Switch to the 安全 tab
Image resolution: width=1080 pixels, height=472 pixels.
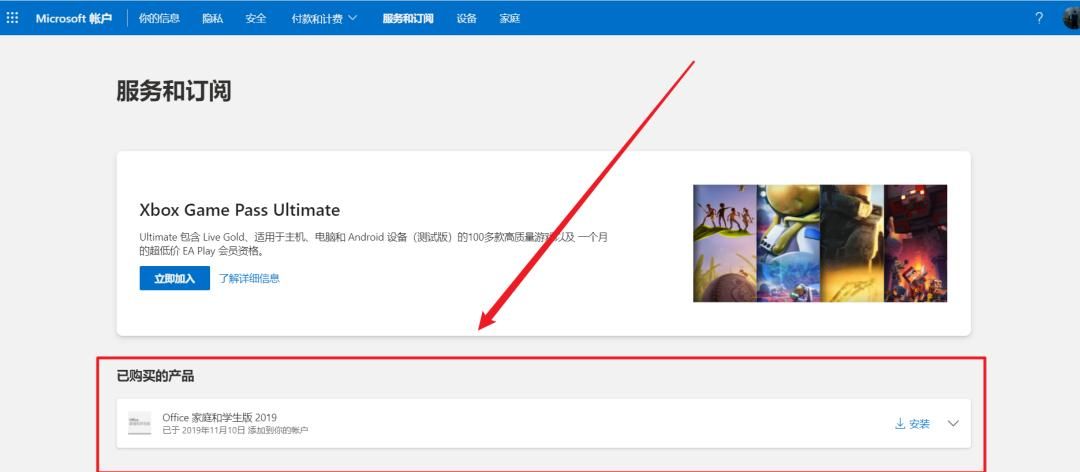[x=256, y=19]
